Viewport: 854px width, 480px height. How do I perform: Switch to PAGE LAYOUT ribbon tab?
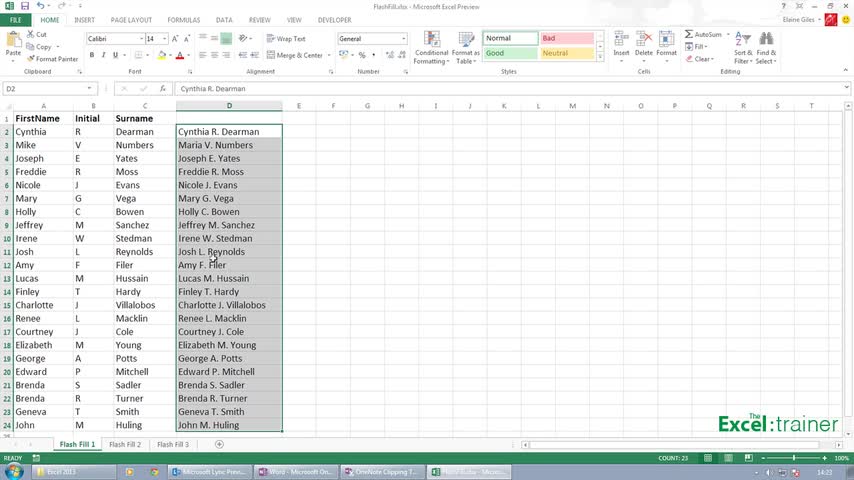tap(131, 20)
